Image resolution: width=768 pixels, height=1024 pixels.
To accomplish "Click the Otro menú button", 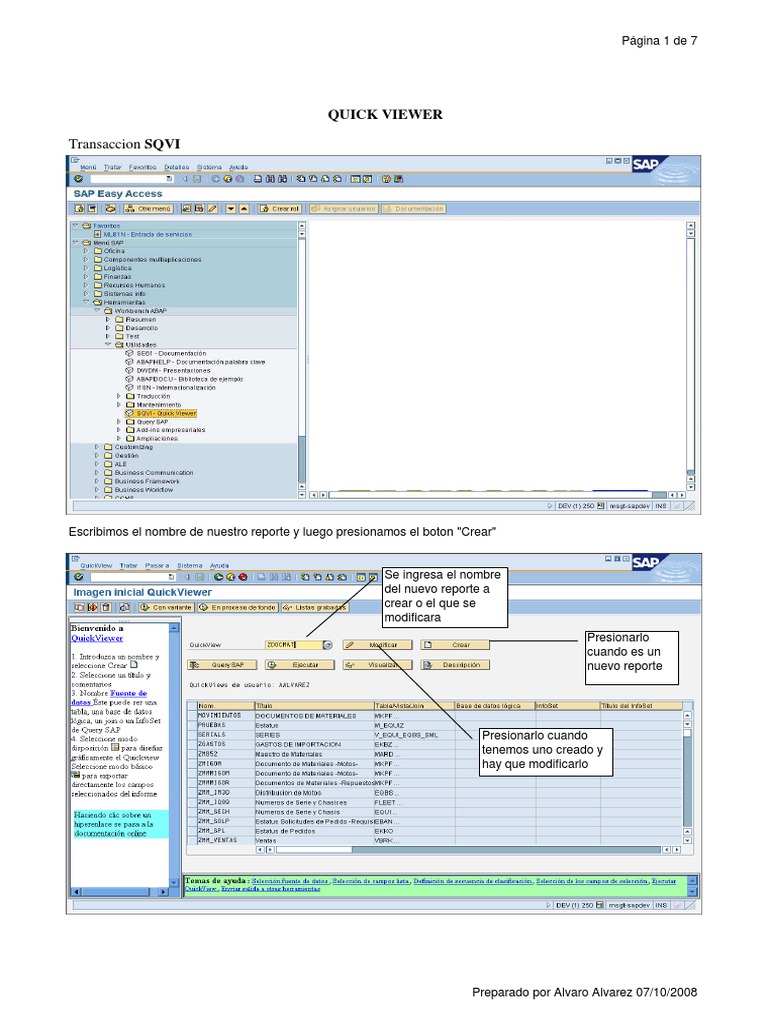I will click(148, 208).
